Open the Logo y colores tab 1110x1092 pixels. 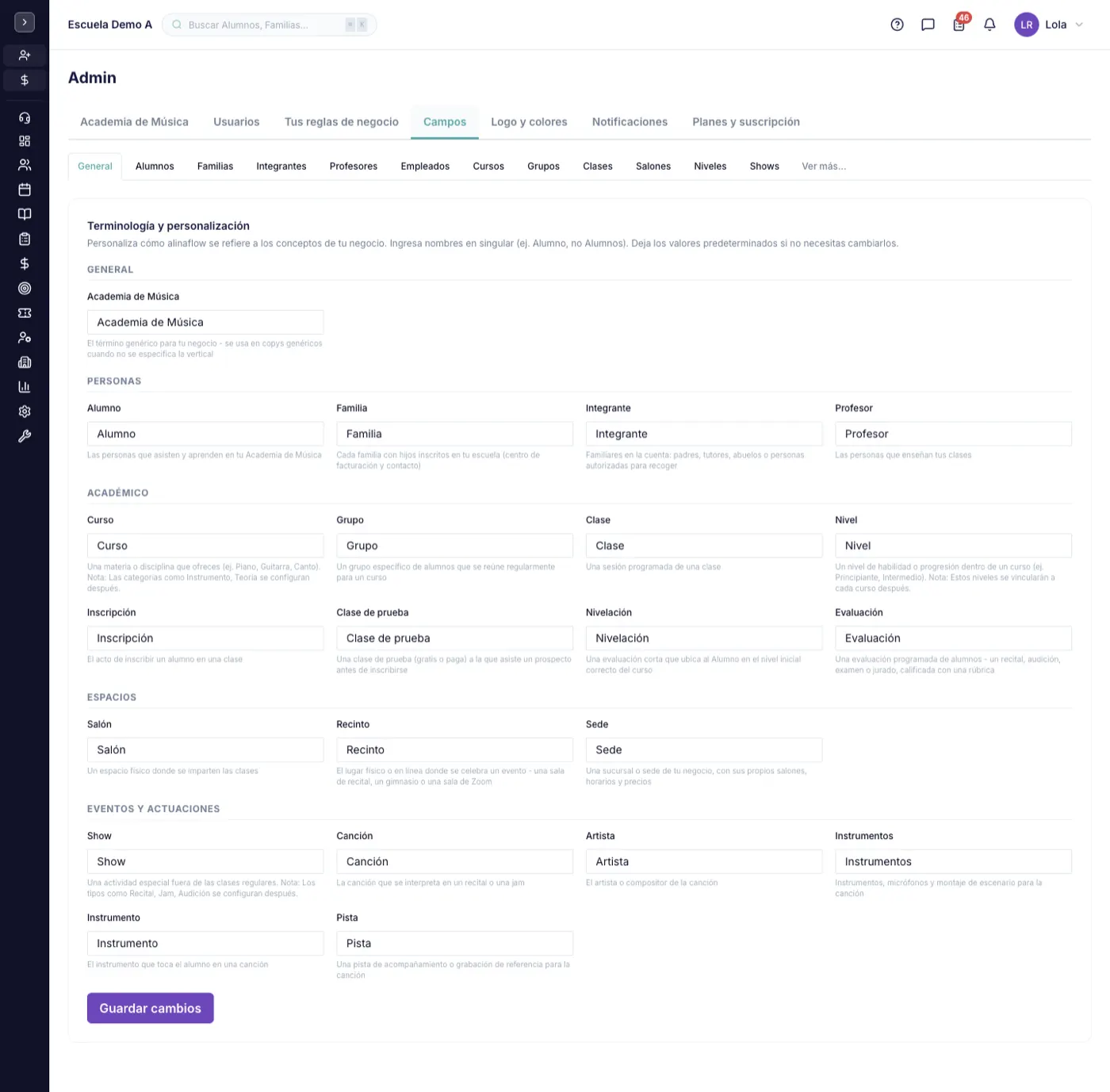[x=529, y=122]
